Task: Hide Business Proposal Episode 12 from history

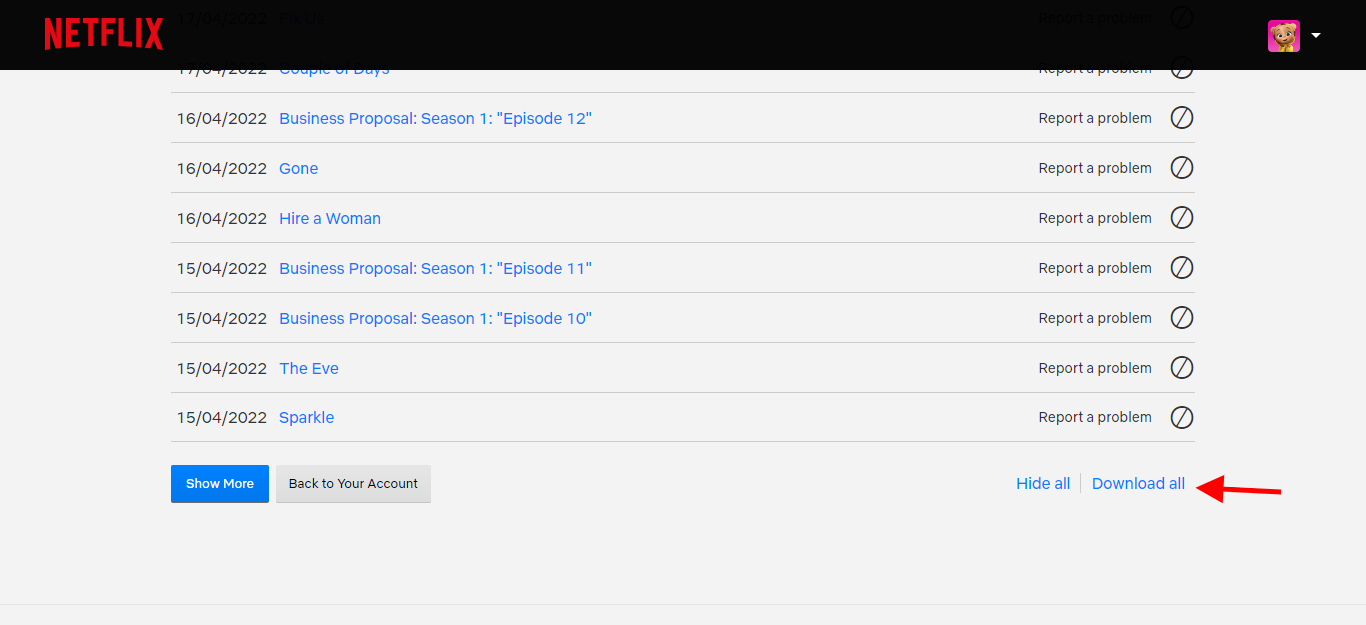Action: click(x=1182, y=118)
